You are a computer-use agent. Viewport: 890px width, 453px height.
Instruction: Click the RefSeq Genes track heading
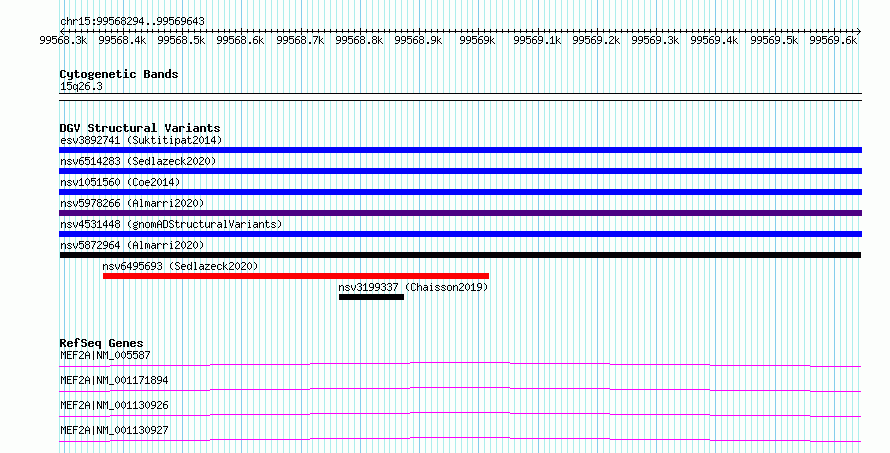pos(102,343)
